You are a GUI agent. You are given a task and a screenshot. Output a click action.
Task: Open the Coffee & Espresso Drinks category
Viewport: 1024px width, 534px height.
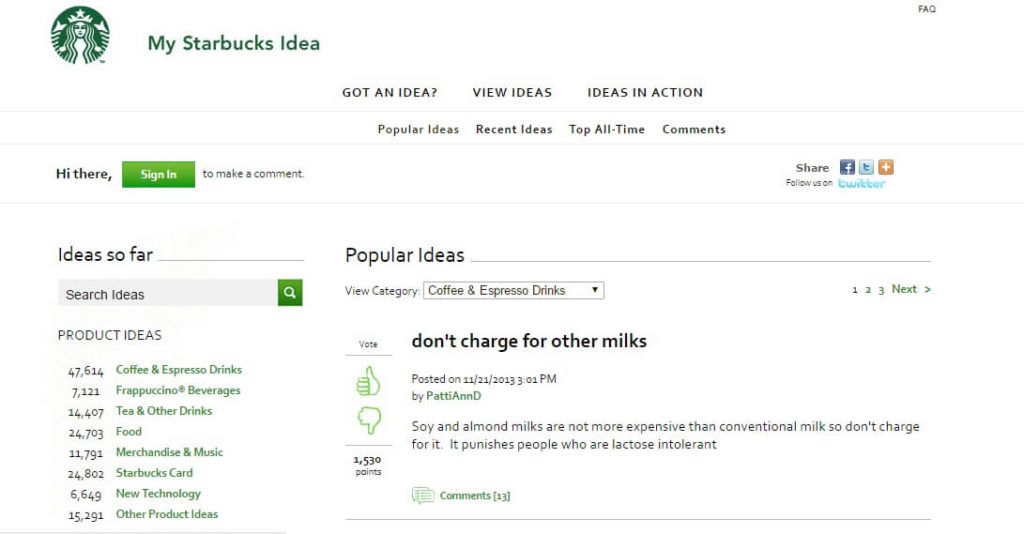tap(179, 369)
